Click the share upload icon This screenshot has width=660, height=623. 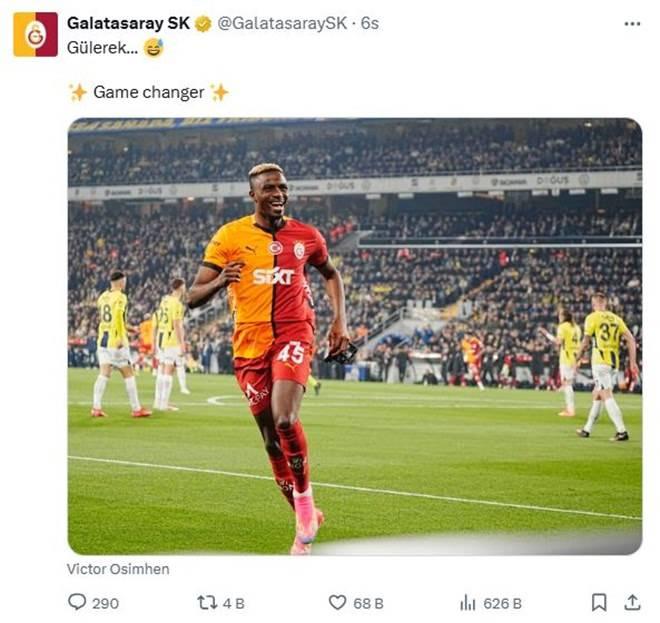click(x=632, y=602)
